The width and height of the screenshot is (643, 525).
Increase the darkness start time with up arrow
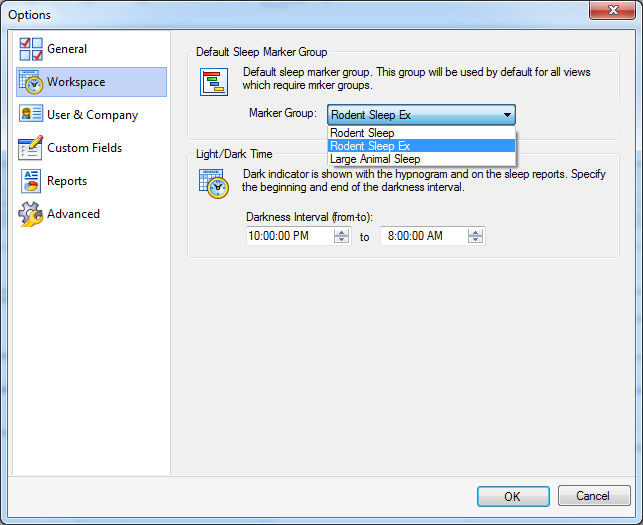tap(341, 232)
